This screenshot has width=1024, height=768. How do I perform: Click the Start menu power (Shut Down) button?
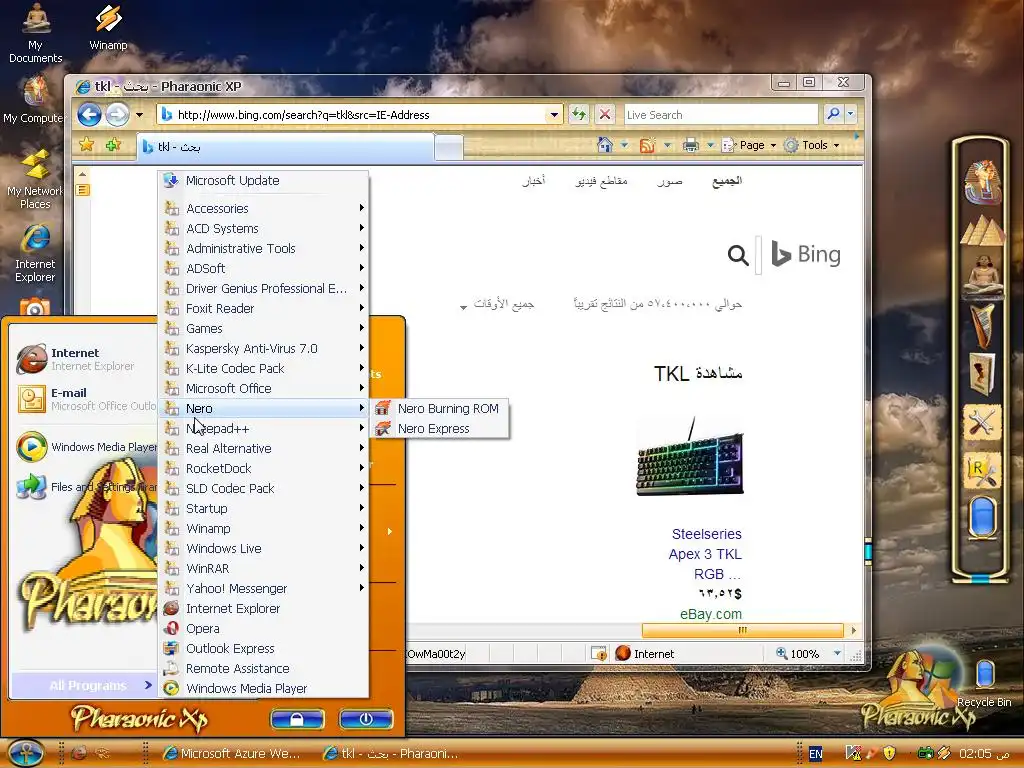click(366, 719)
